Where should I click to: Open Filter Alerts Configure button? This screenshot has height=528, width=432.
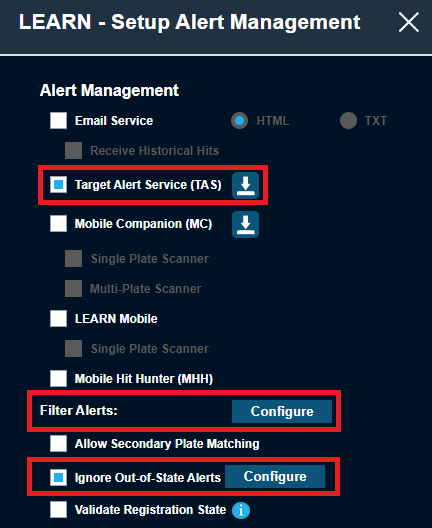coord(282,411)
